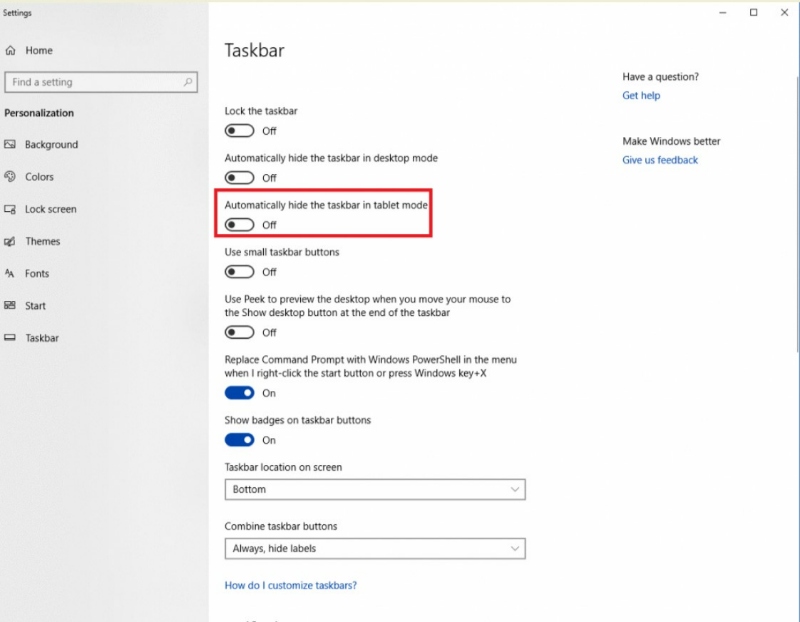Click the Start tiles icon
Viewport: 800px width, 622px height.
tap(10, 306)
